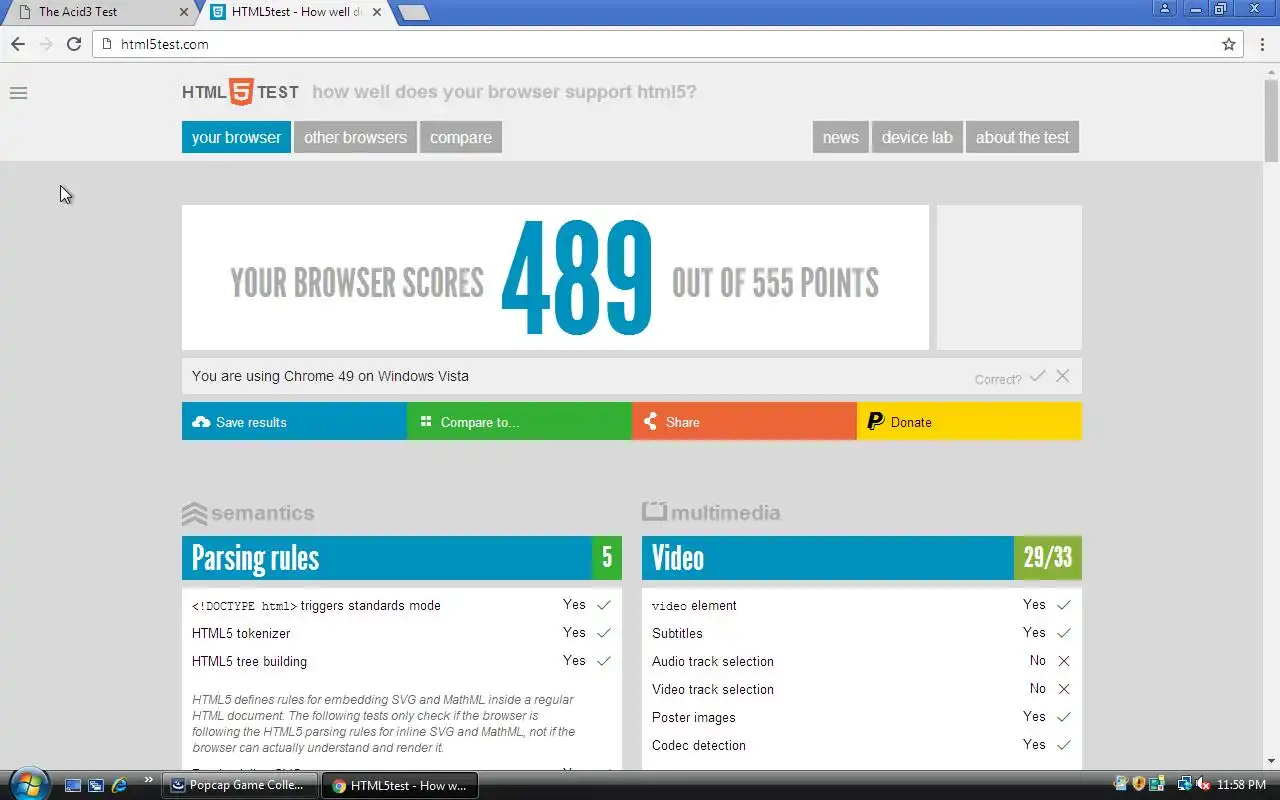Click the taskbar clock showing 11:58 PM
Image resolution: width=1280 pixels, height=800 pixels.
point(1241,785)
